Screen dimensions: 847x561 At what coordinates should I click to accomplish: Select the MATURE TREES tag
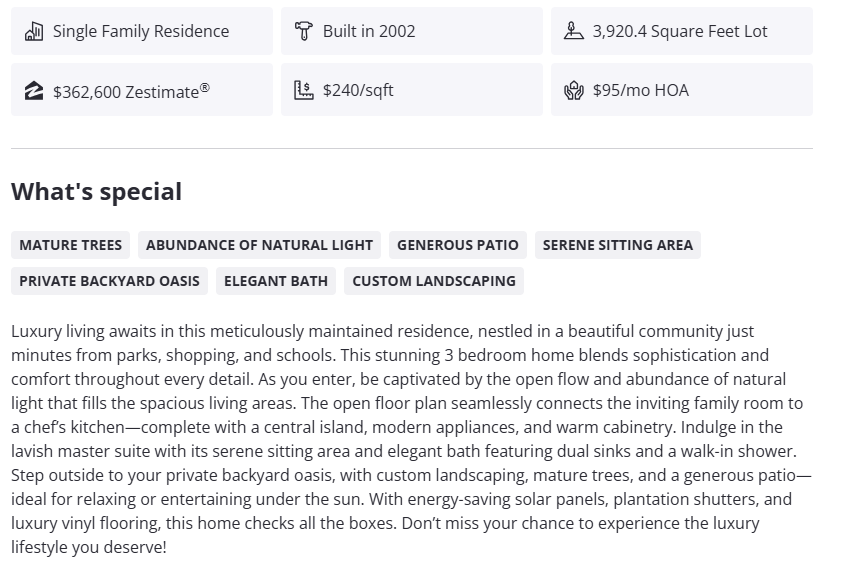coord(71,245)
